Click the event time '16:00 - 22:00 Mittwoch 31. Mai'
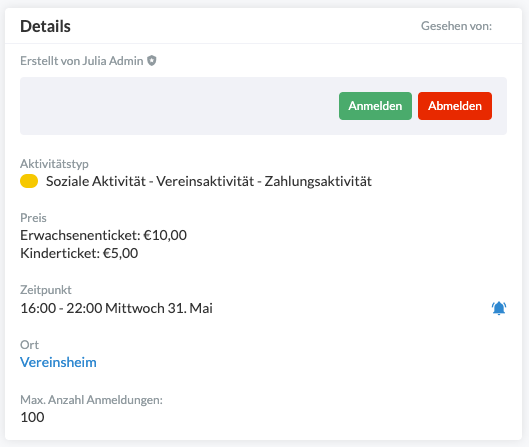Screen dimensions: 529x447 click(x=116, y=308)
